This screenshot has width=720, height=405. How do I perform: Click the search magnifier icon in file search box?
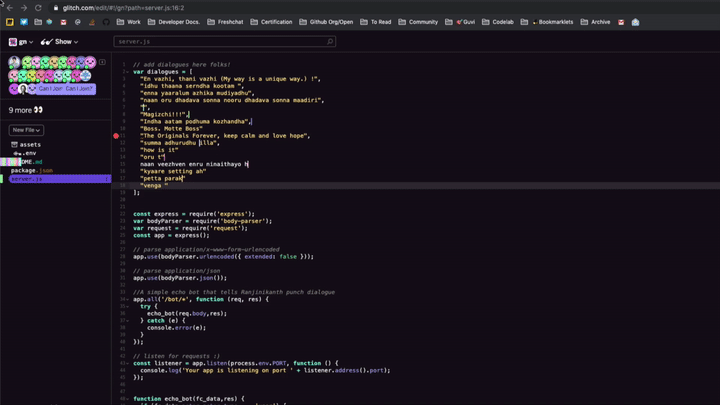pyautogui.click(x=329, y=42)
